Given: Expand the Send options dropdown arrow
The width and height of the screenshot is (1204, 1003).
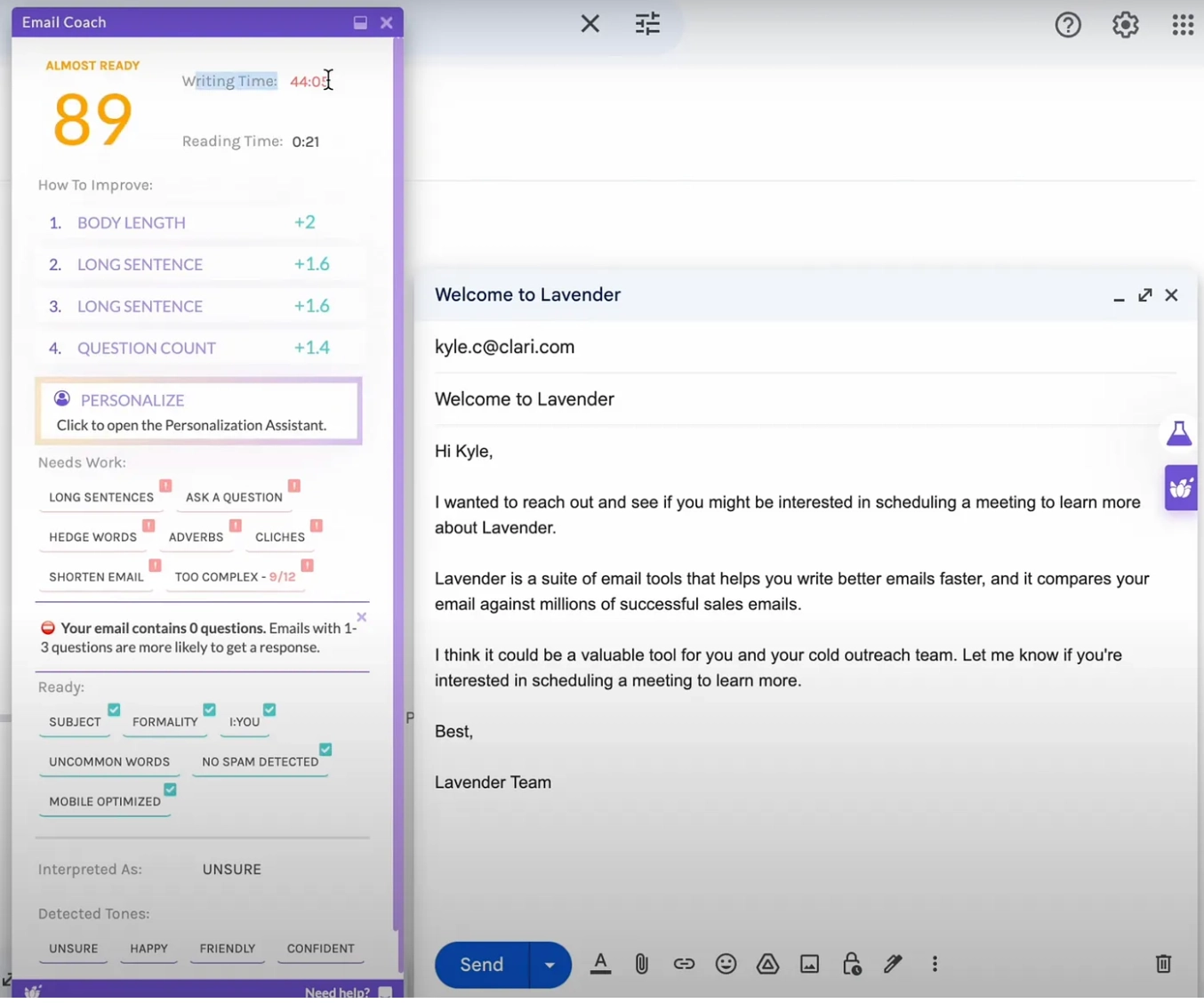Looking at the screenshot, I should 550,965.
